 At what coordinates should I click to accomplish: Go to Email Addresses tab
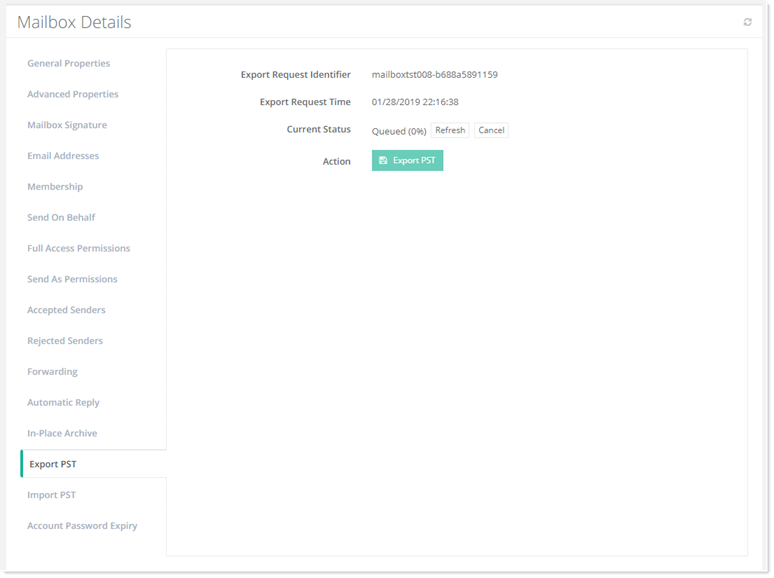click(x=63, y=157)
